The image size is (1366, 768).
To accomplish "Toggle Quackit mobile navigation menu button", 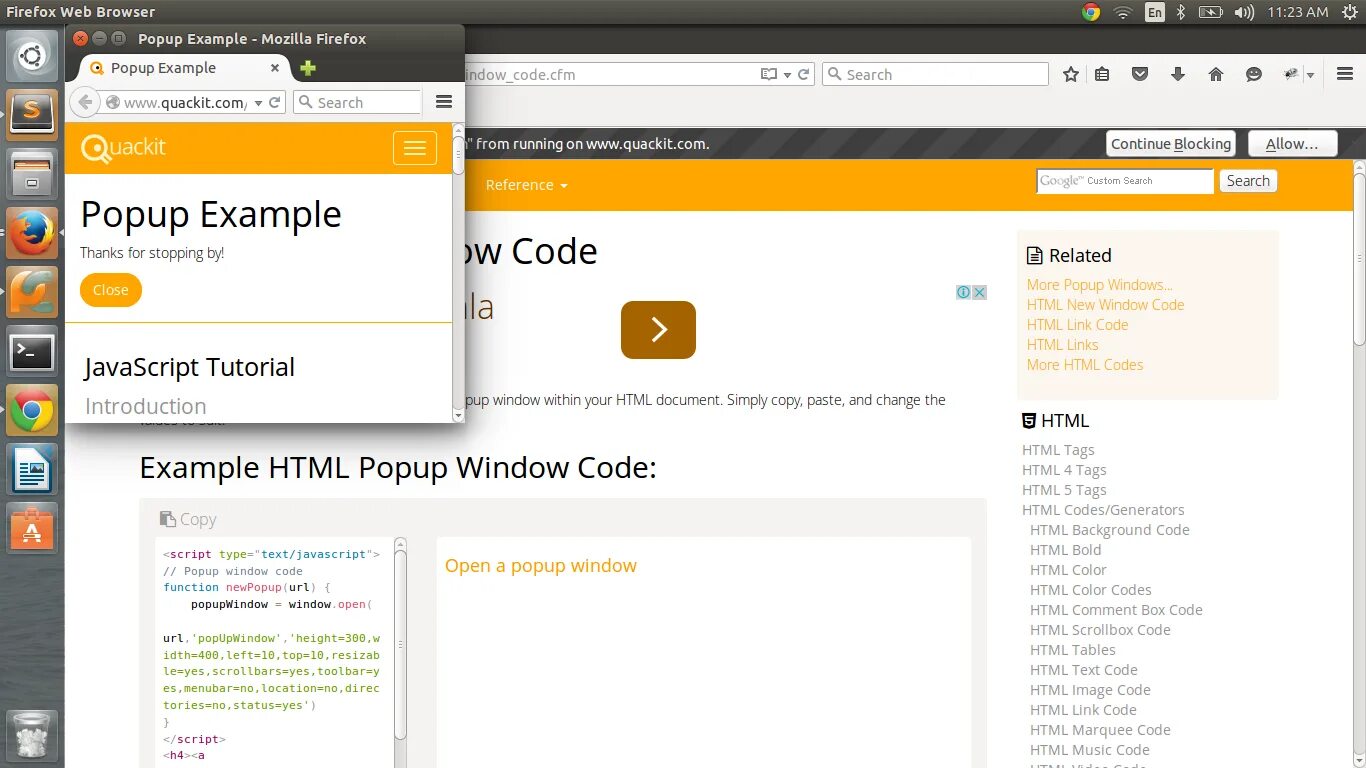I will click(x=414, y=148).
